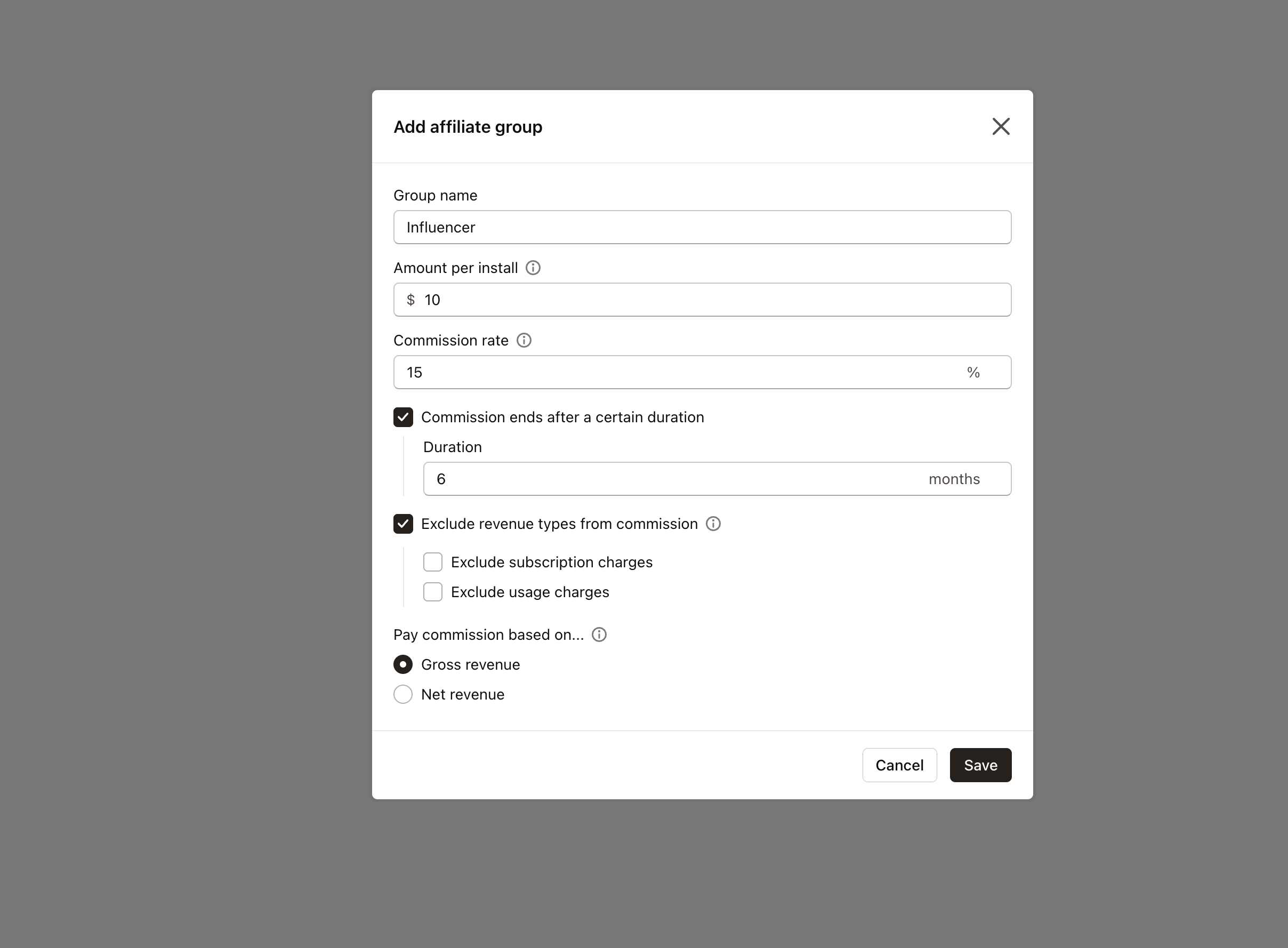Click the percent symbol in commission rate field
This screenshot has height=948, width=1288.
tap(973, 372)
